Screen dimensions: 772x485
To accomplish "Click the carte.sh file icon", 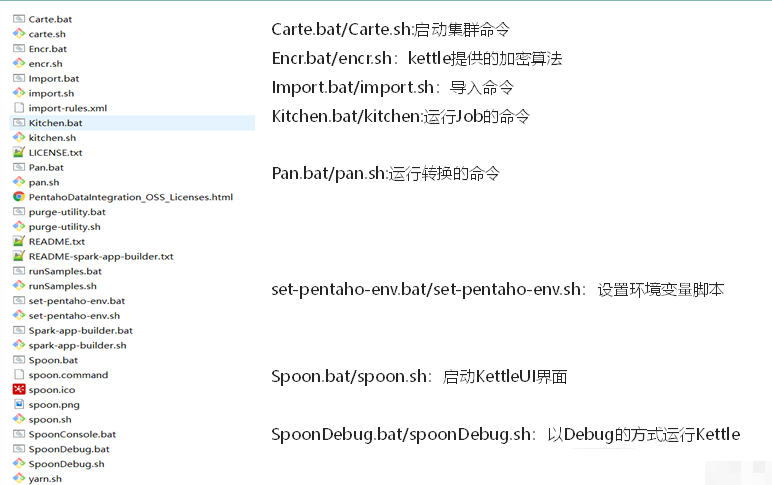I will tap(19, 33).
